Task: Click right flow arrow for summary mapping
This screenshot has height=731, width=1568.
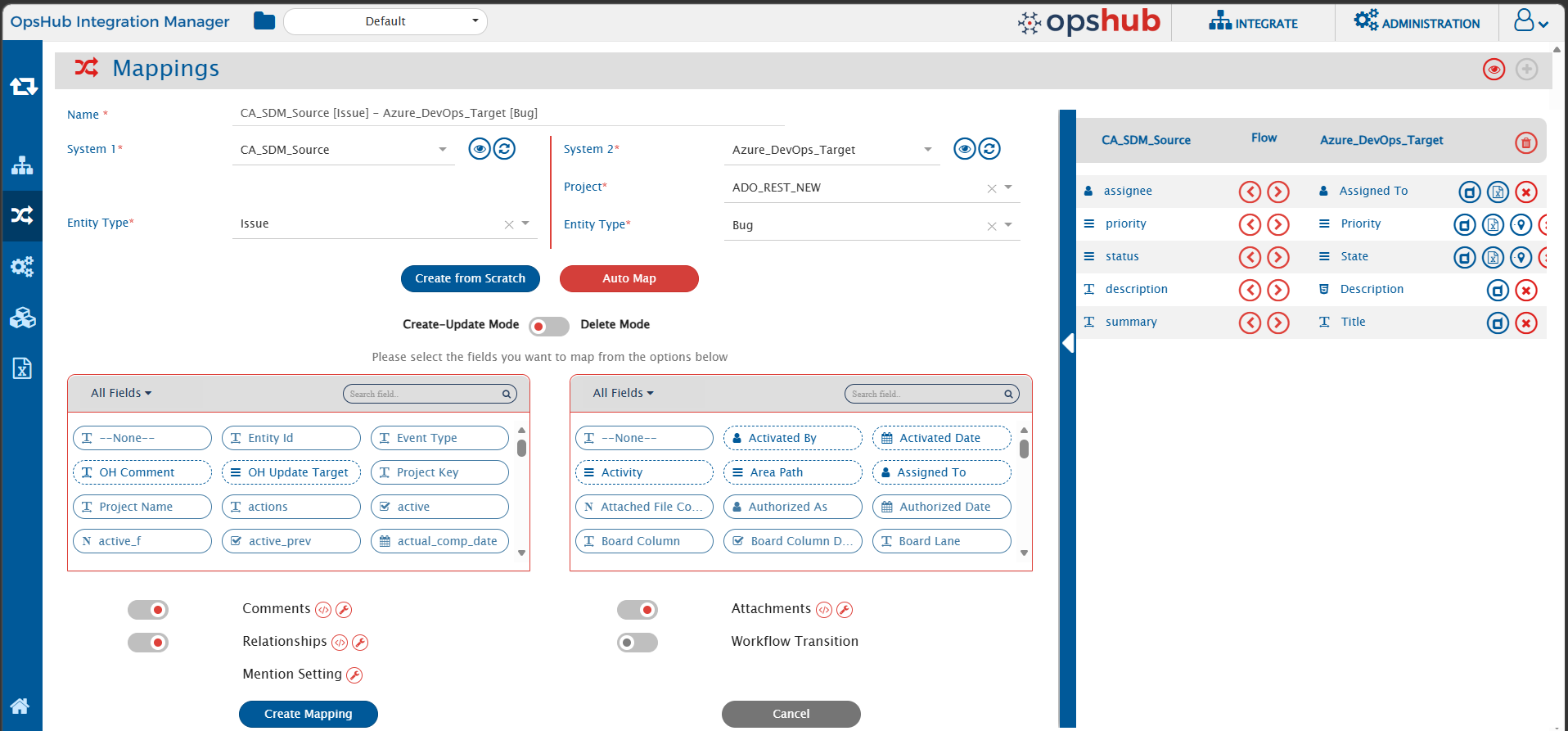Action: pos(1278,323)
